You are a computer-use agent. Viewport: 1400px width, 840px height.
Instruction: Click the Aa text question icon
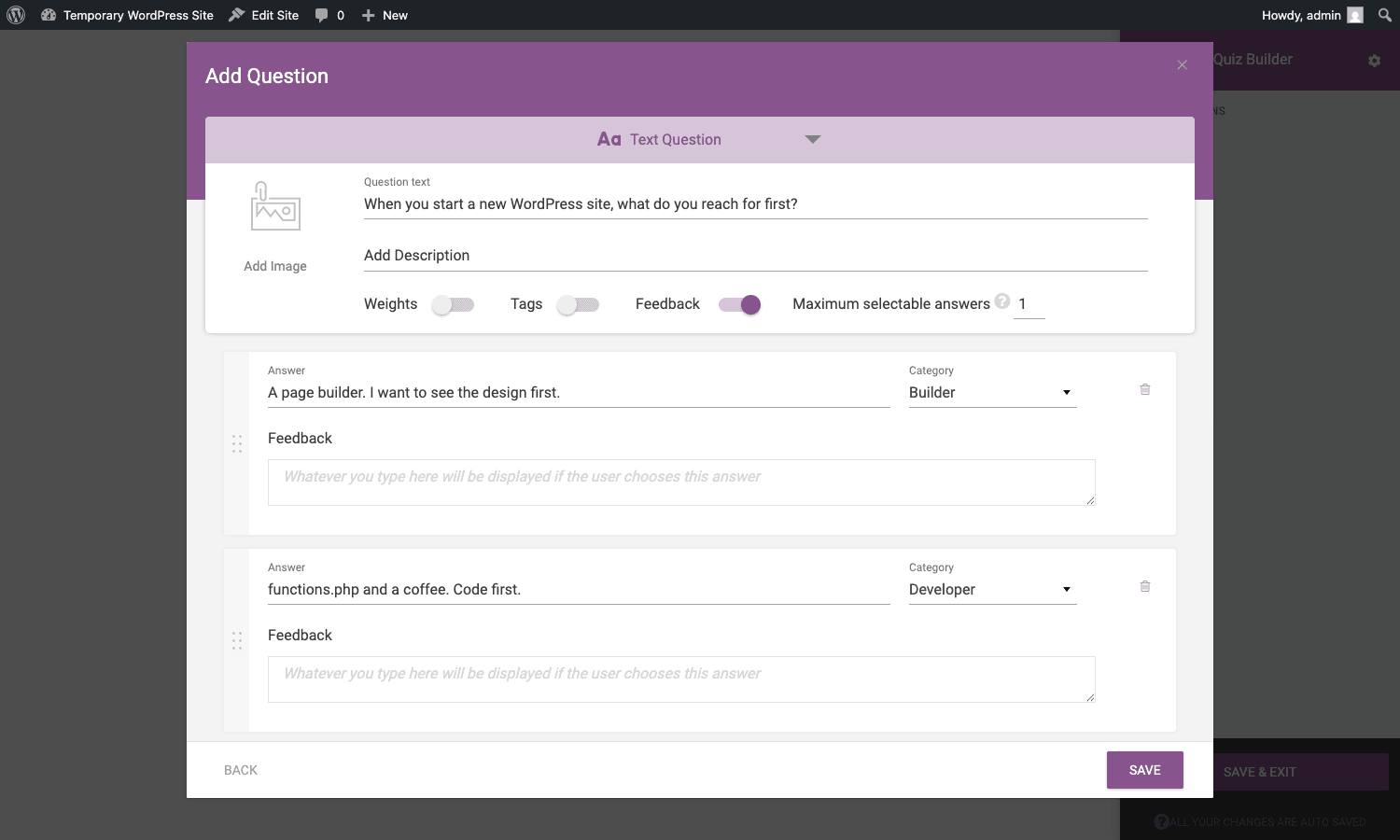click(x=609, y=139)
